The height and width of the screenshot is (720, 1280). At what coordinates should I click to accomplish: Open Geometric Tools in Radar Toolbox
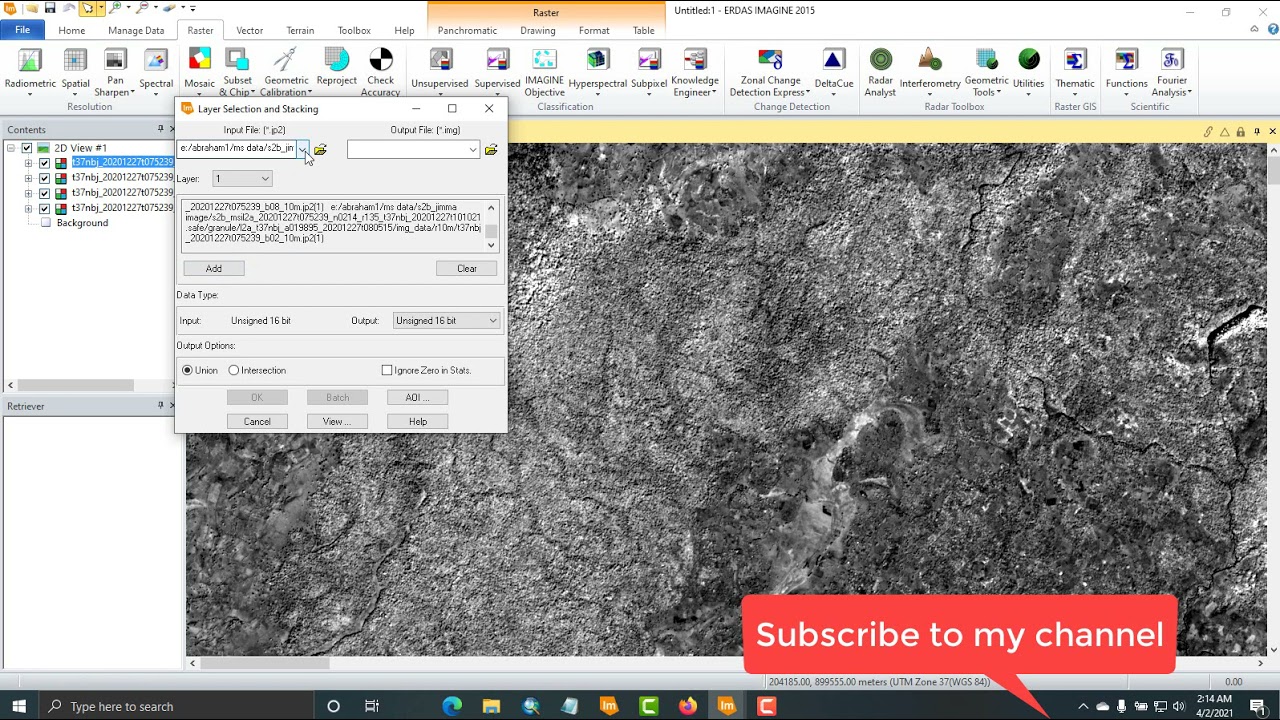click(986, 72)
